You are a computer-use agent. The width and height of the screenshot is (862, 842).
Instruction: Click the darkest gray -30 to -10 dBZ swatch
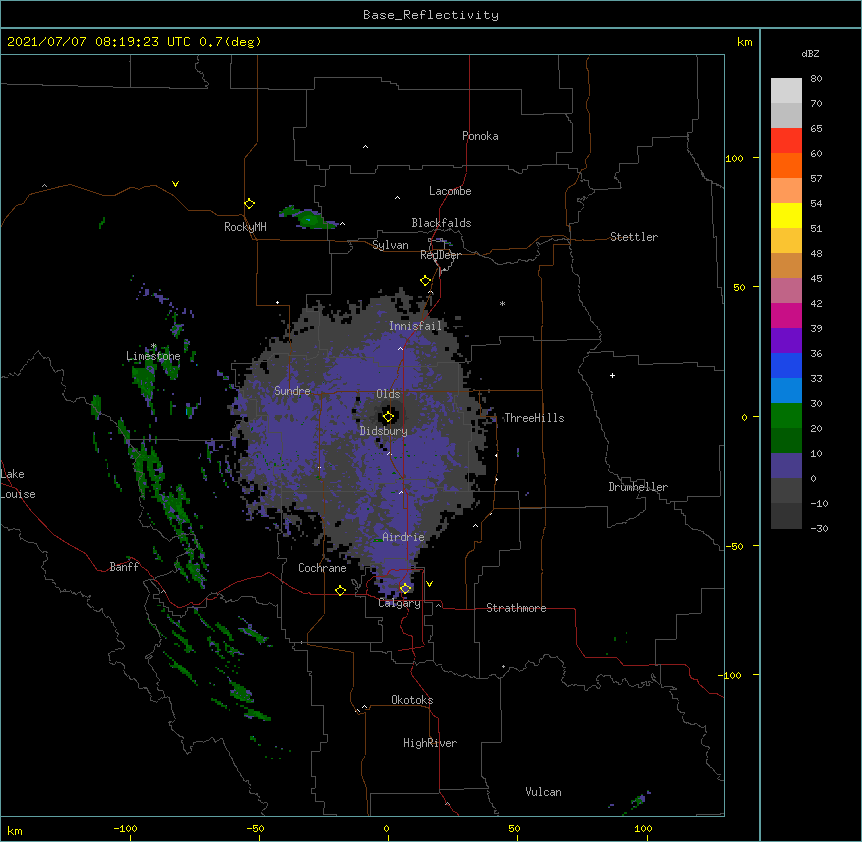(x=786, y=516)
